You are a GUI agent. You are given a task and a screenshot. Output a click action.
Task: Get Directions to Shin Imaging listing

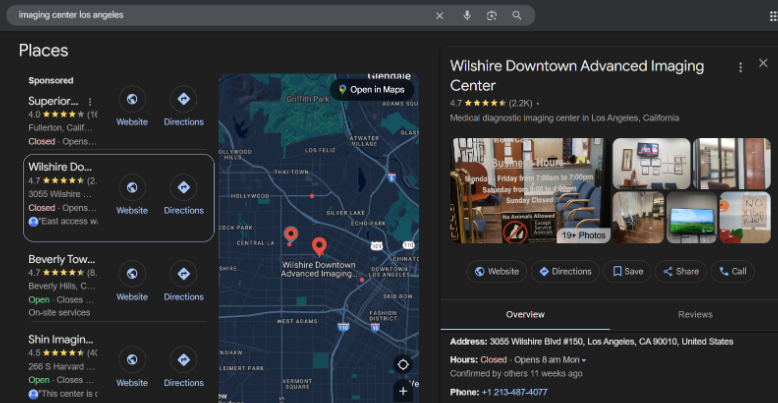(184, 359)
